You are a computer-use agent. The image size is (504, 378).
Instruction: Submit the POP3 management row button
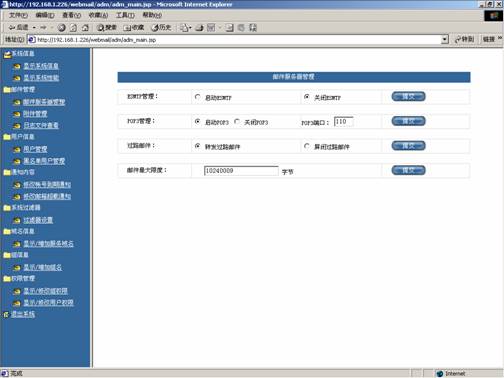(408, 121)
